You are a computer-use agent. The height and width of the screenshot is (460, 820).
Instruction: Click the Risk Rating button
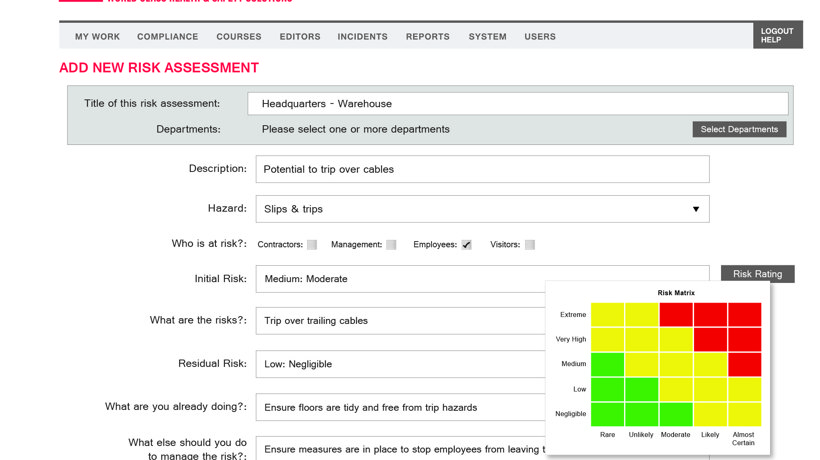[757, 274]
